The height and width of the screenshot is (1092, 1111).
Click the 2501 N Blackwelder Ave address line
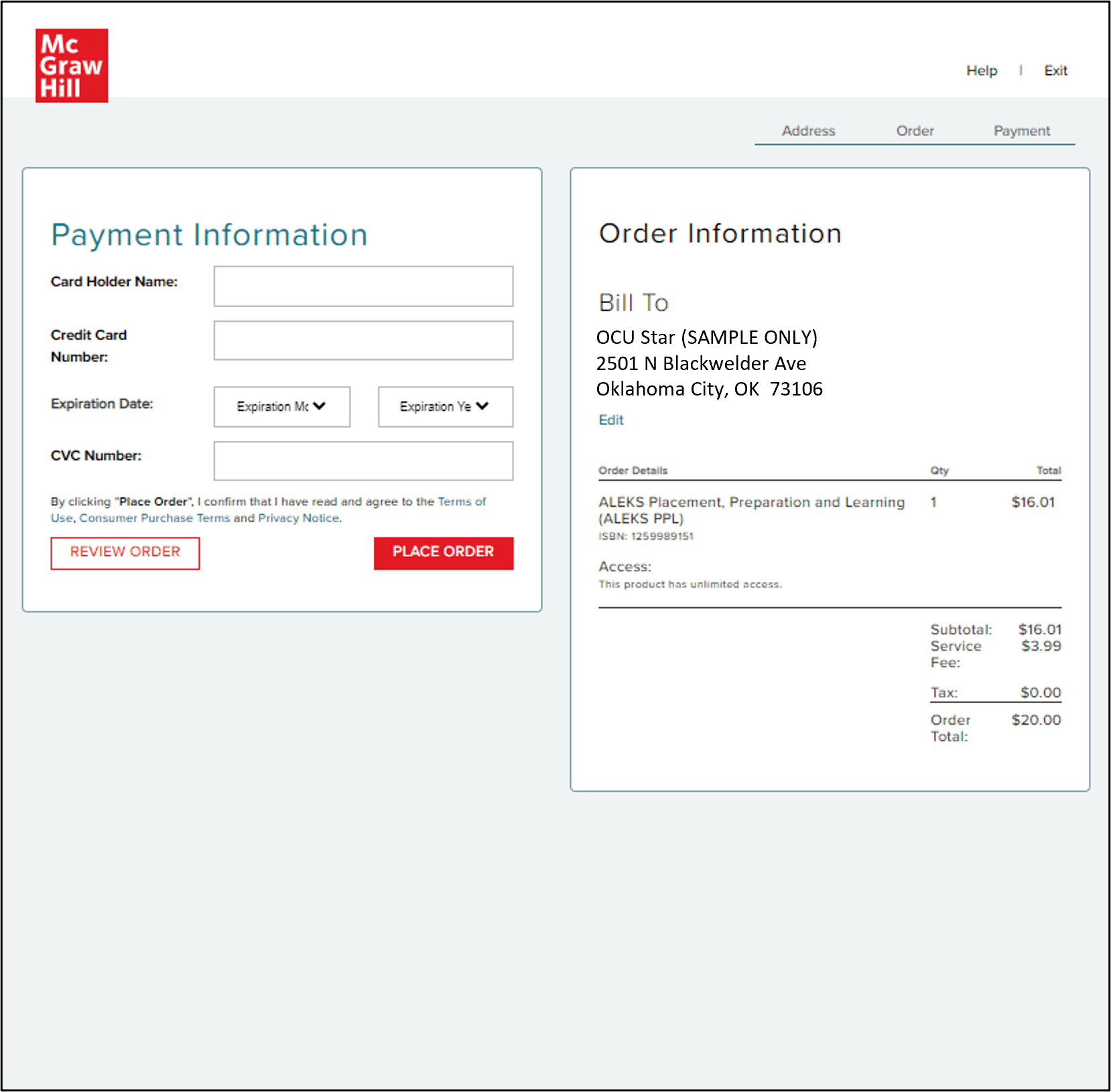[x=701, y=363]
